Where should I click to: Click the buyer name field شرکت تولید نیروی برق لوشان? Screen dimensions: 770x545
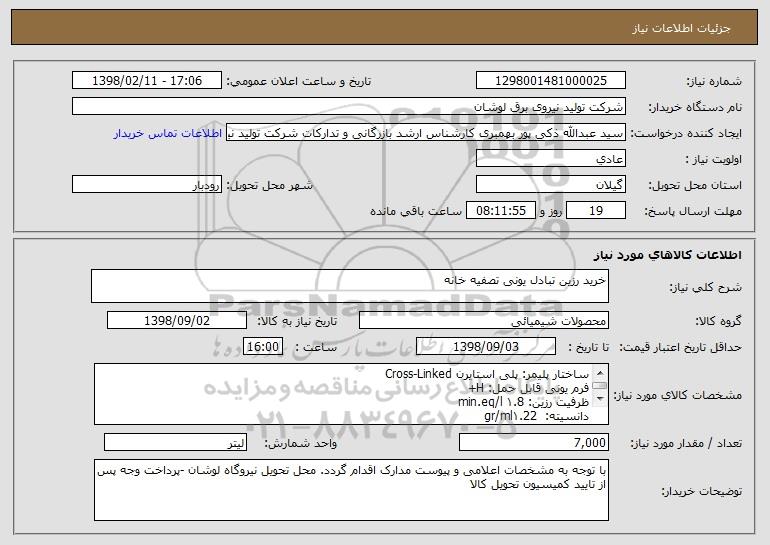click(349, 107)
